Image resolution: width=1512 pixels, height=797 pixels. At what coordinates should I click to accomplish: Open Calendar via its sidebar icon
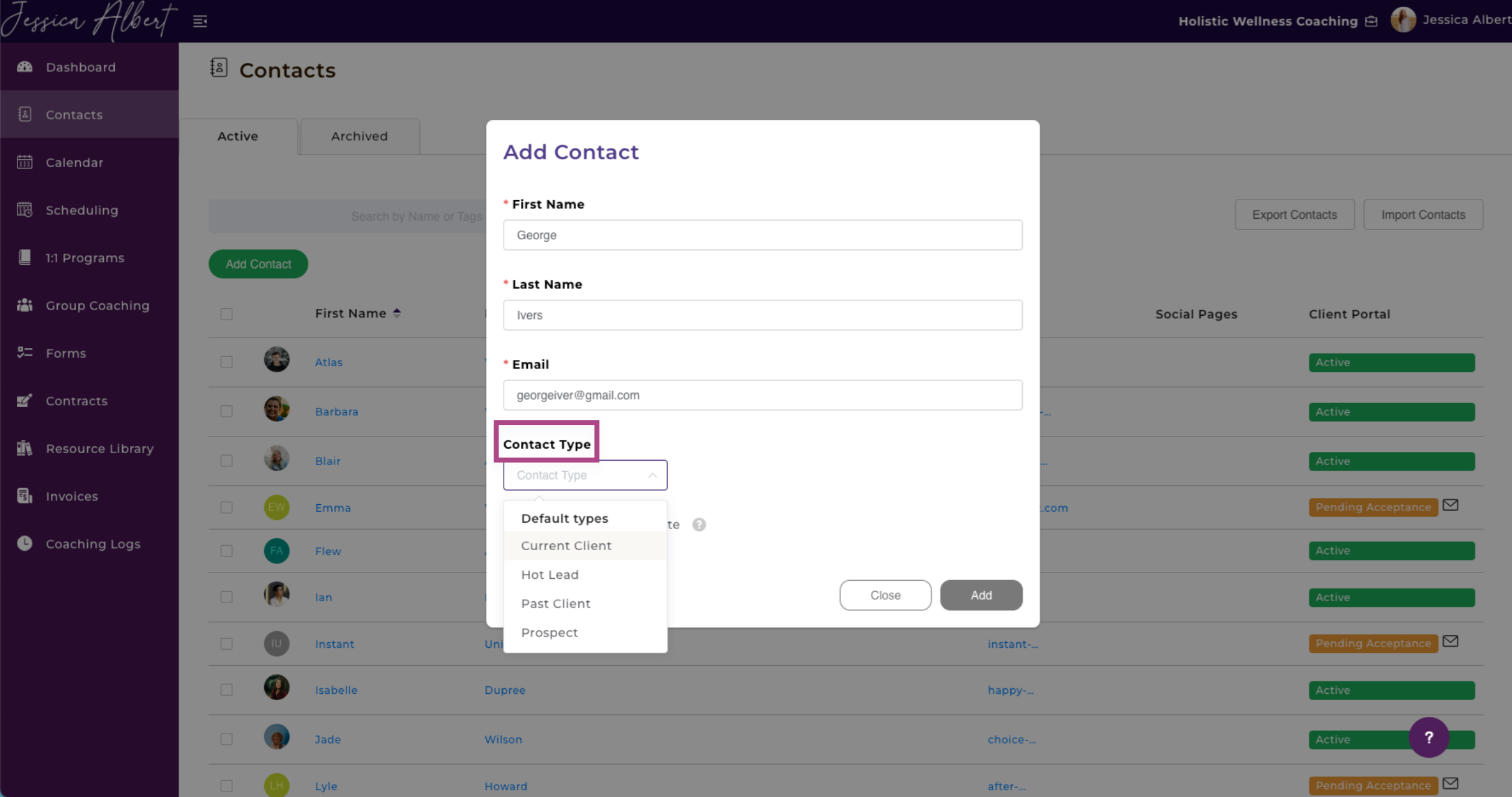25,162
